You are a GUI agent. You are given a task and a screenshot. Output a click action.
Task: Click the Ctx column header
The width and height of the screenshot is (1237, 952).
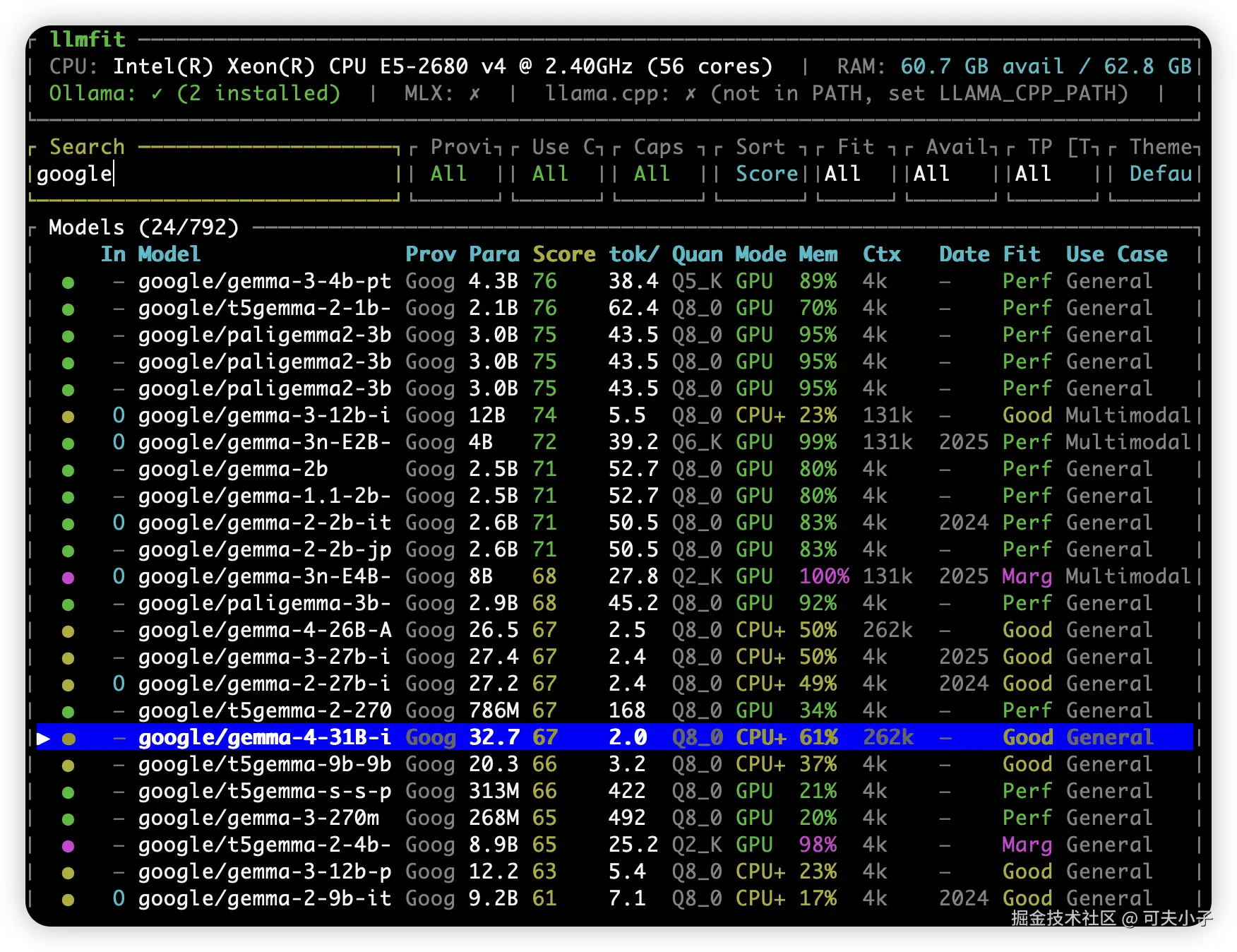pos(882,254)
